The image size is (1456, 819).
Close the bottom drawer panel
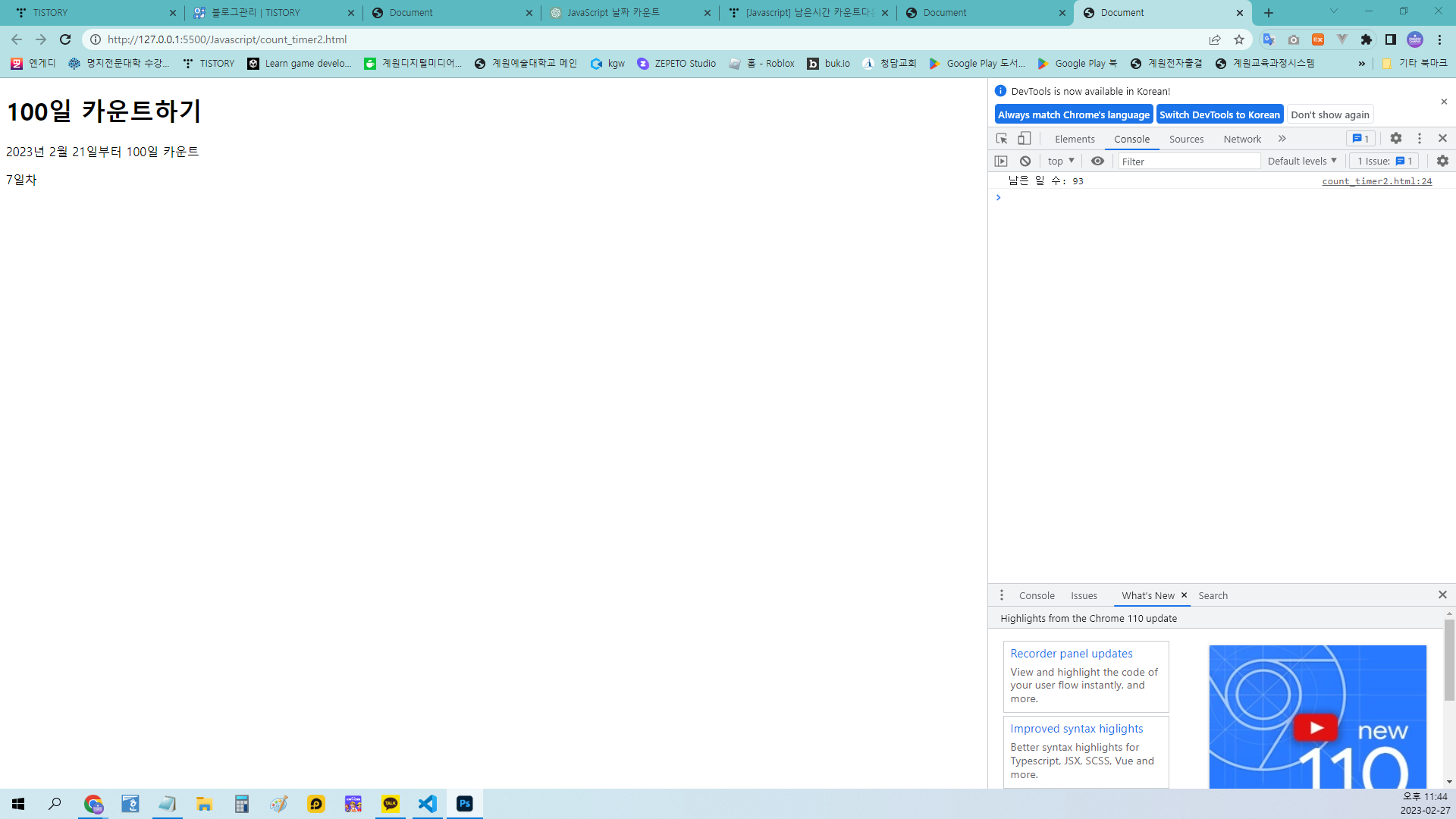pyautogui.click(x=1442, y=595)
